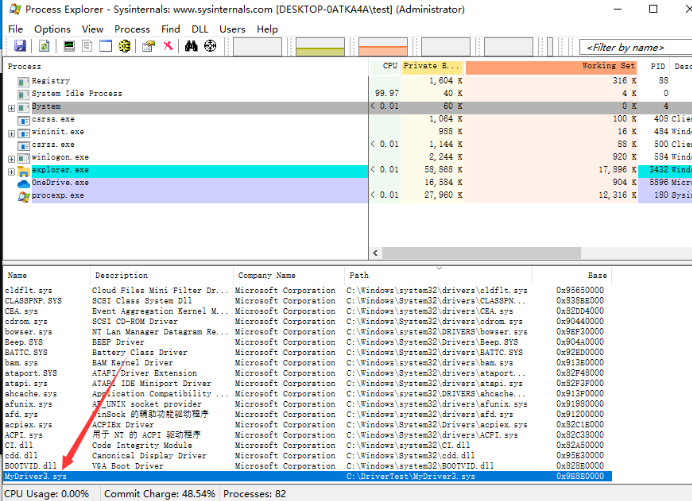Open the Options menu
The image size is (692, 501).
pyautogui.click(x=53, y=29)
